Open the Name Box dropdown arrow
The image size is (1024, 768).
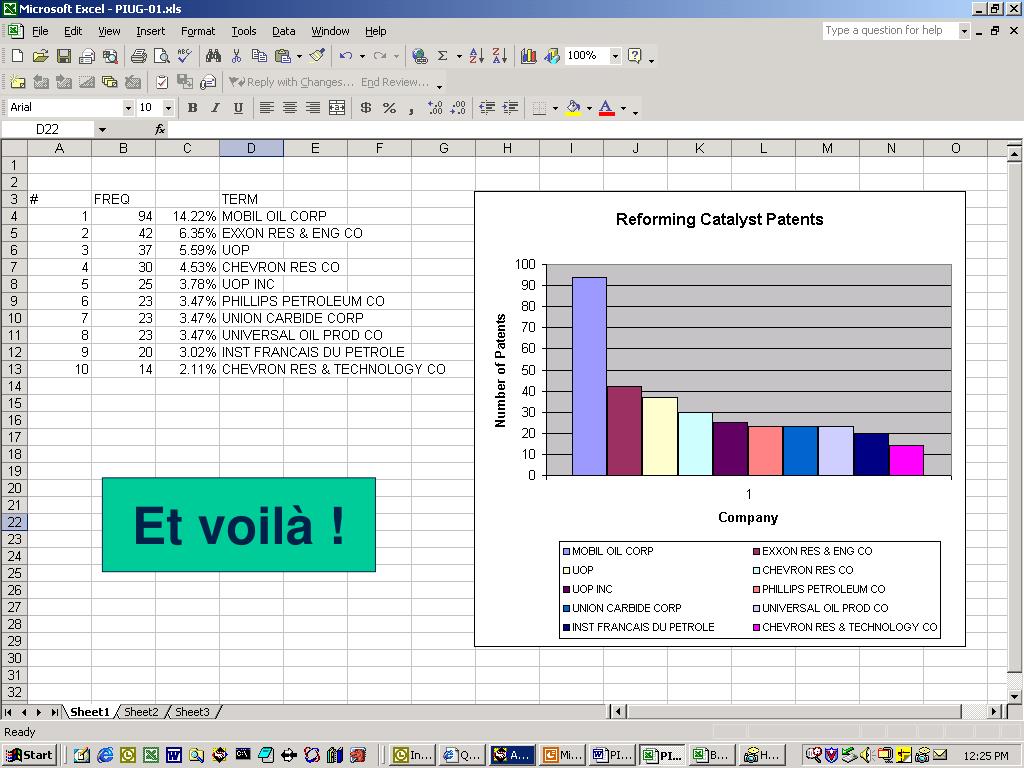tap(102, 129)
